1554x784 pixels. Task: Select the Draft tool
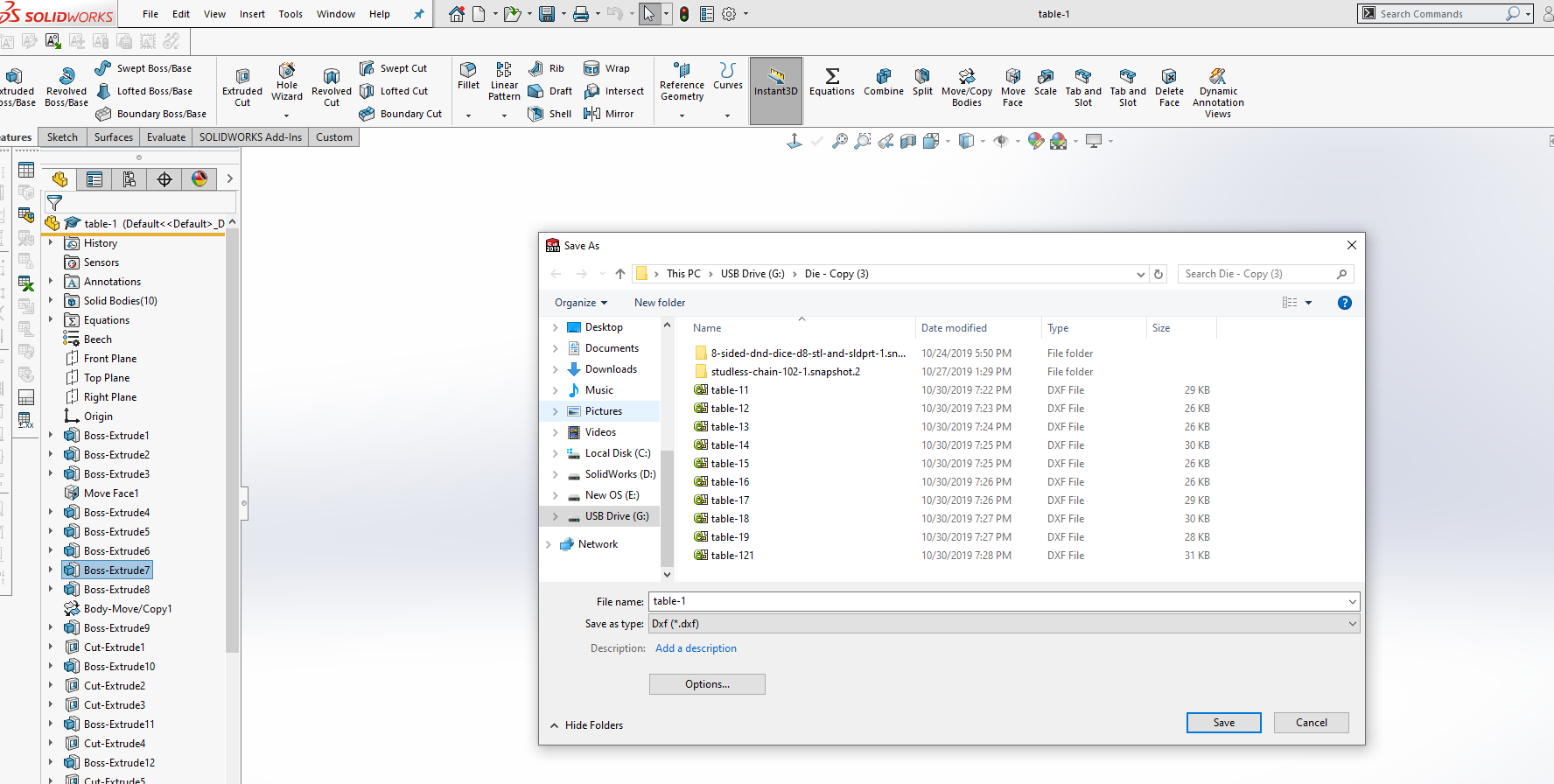pos(550,91)
